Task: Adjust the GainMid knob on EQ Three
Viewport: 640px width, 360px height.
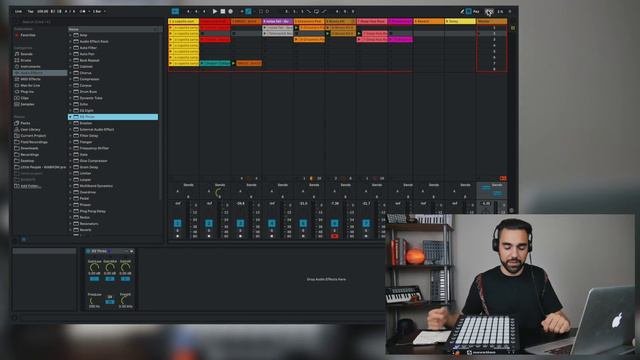Action: tap(110, 267)
